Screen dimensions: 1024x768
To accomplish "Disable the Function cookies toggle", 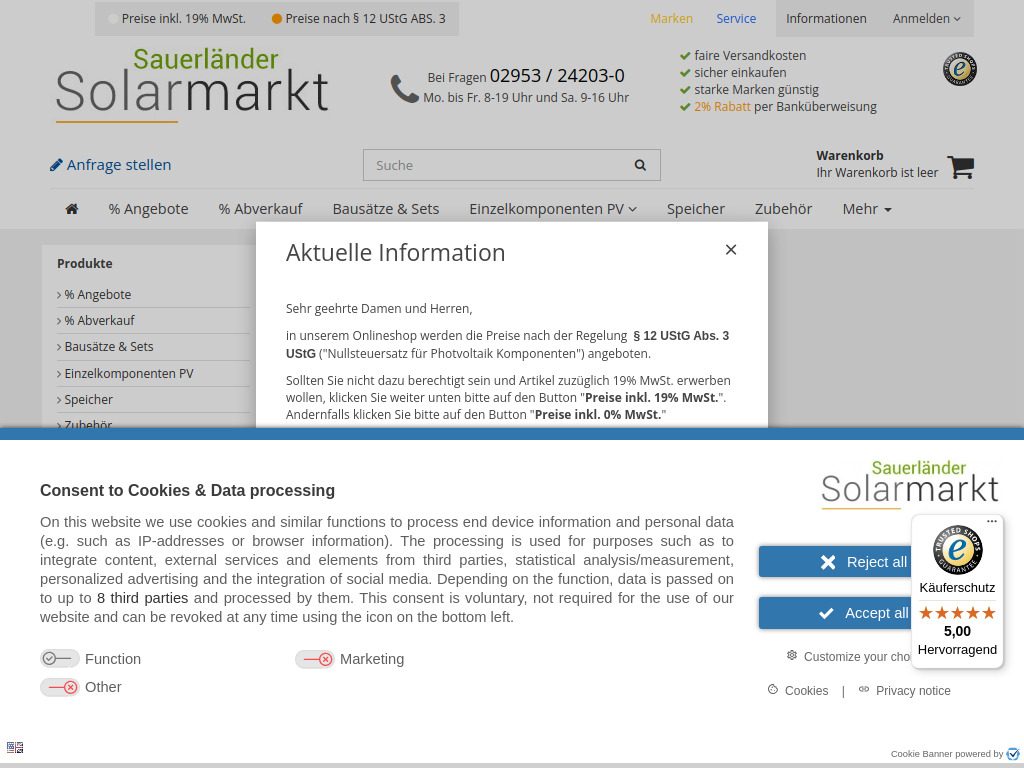I will (60, 658).
